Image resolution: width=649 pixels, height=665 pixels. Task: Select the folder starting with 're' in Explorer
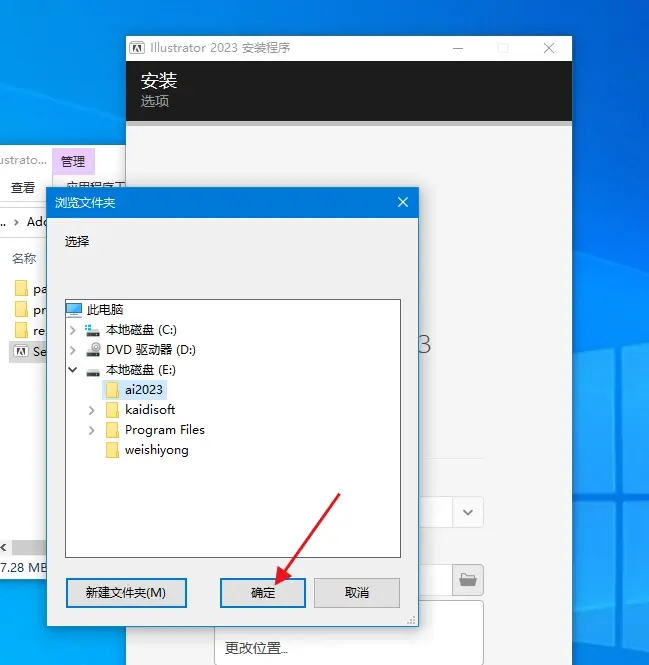click(29, 330)
